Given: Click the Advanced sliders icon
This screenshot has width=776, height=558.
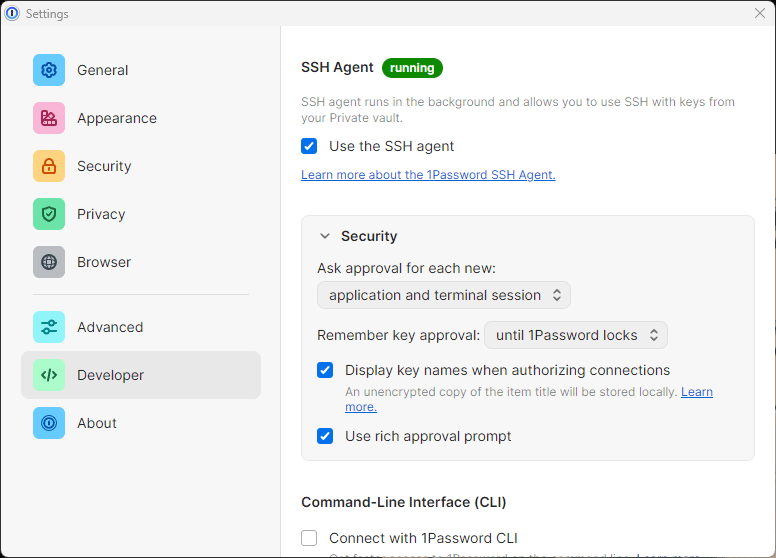Looking at the screenshot, I should 49,327.
